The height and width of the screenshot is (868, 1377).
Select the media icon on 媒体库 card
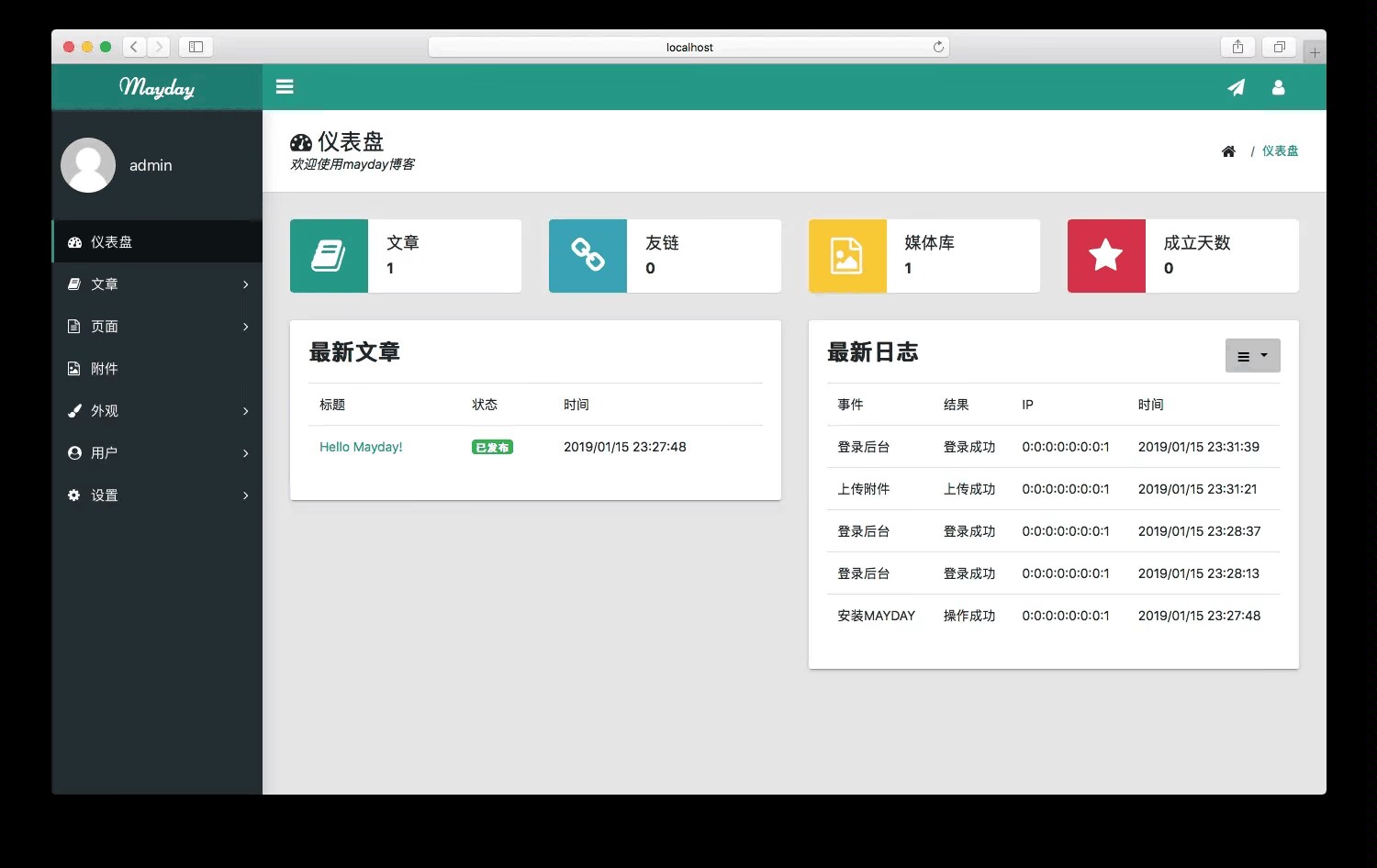click(x=846, y=256)
